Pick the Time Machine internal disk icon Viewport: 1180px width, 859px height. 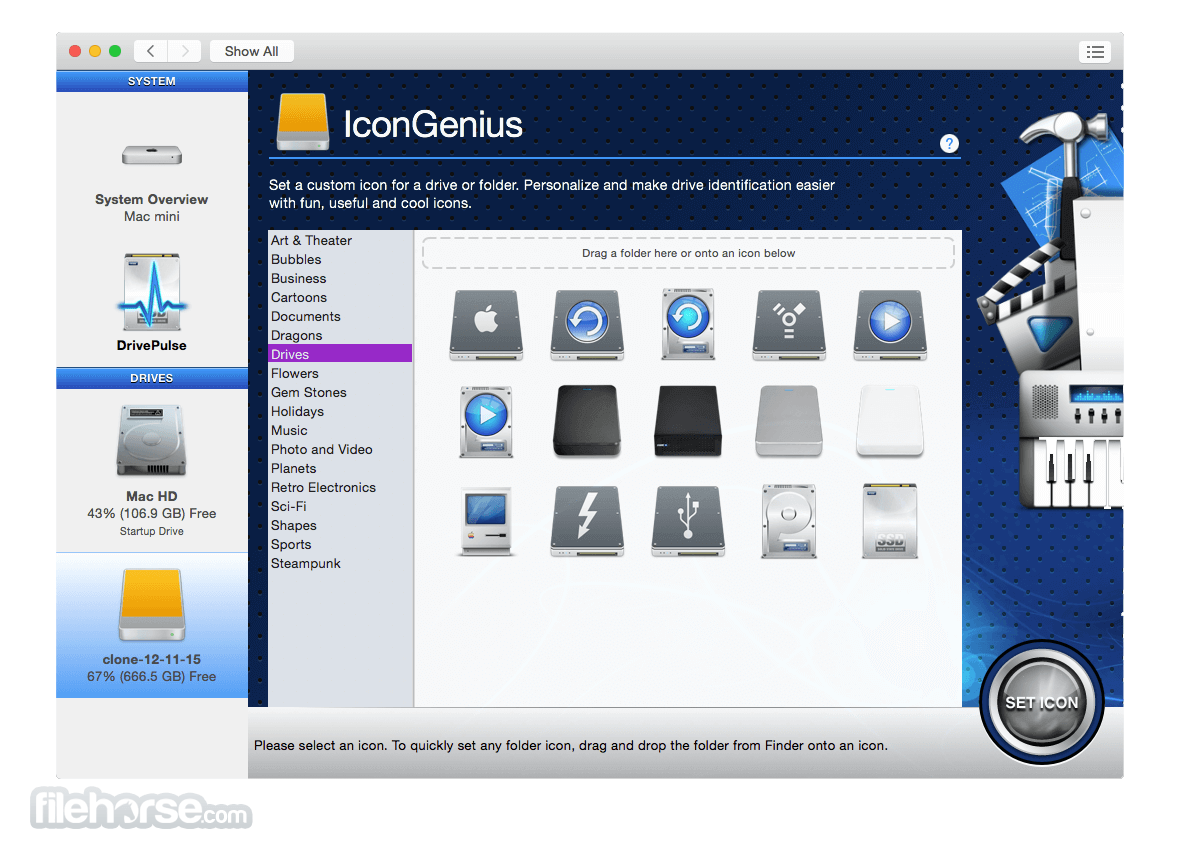point(688,324)
